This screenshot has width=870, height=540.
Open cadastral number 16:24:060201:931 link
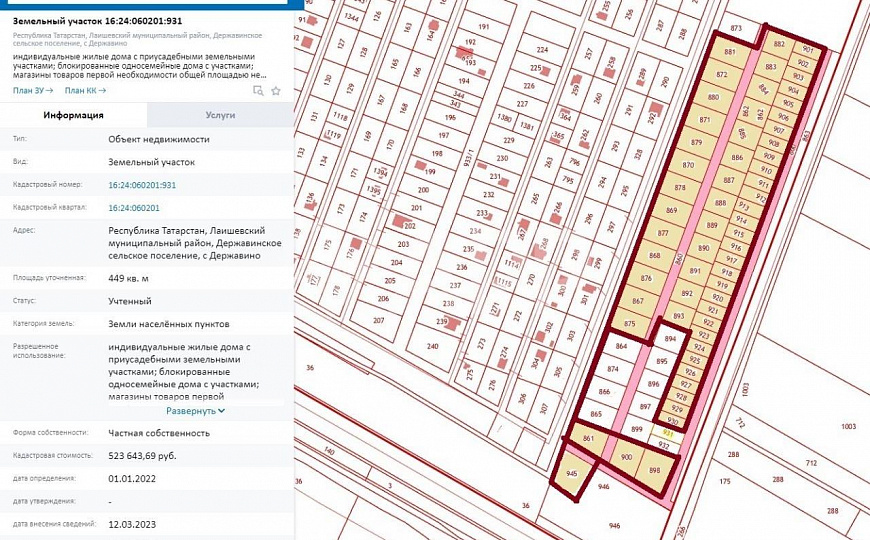pyautogui.click(x=142, y=185)
